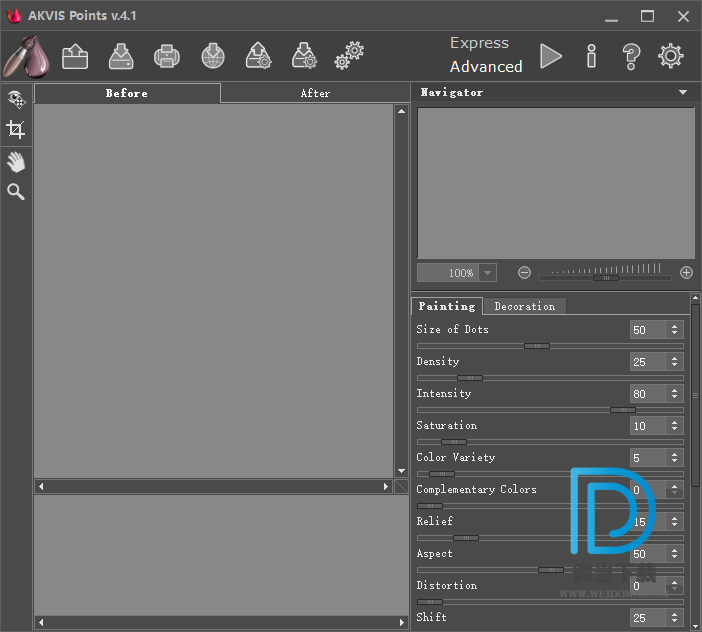Click the image window scroll right arrow
The width and height of the screenshot is (702, 632).
tap(386, 486)
